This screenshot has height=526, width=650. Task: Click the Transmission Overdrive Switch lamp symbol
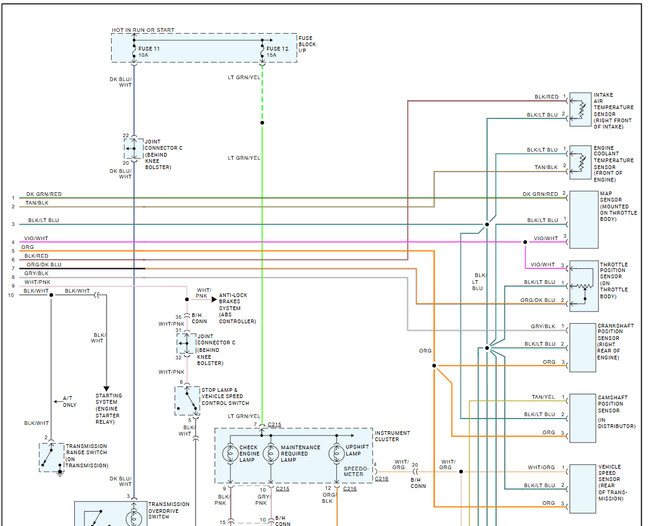pos(134,519)
